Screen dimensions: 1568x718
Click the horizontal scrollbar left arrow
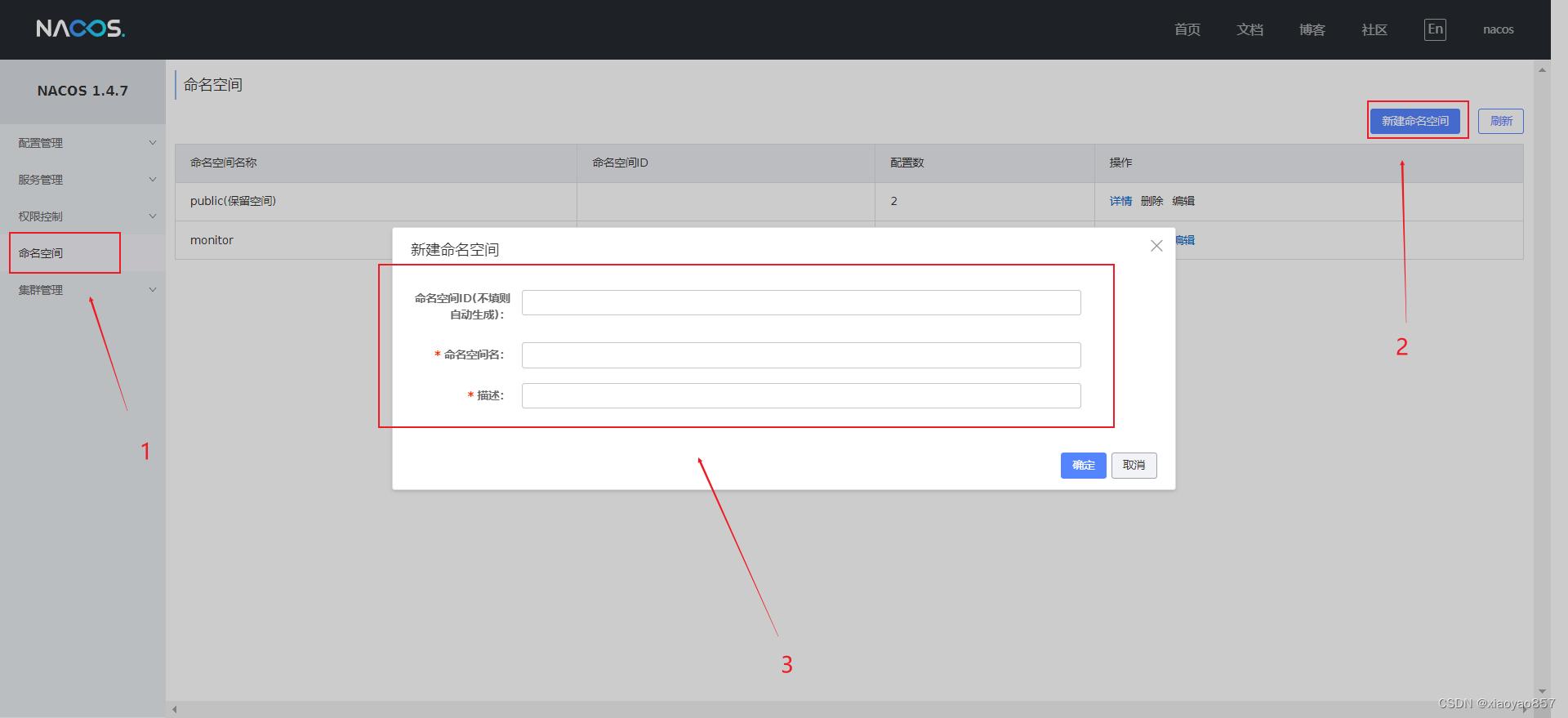175,709
